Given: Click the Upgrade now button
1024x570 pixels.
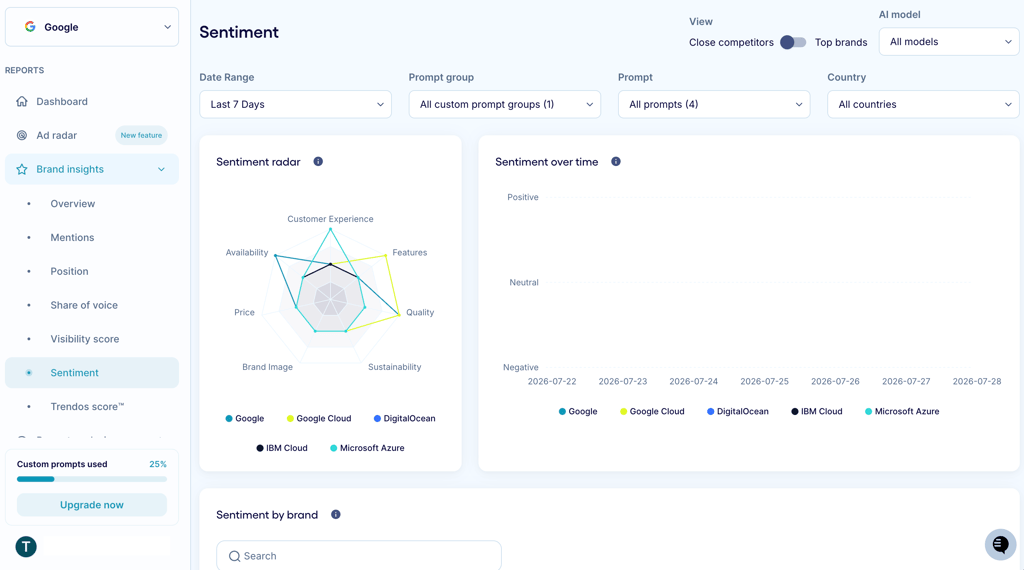Looking at the screenshot, I should coord(91,505).
